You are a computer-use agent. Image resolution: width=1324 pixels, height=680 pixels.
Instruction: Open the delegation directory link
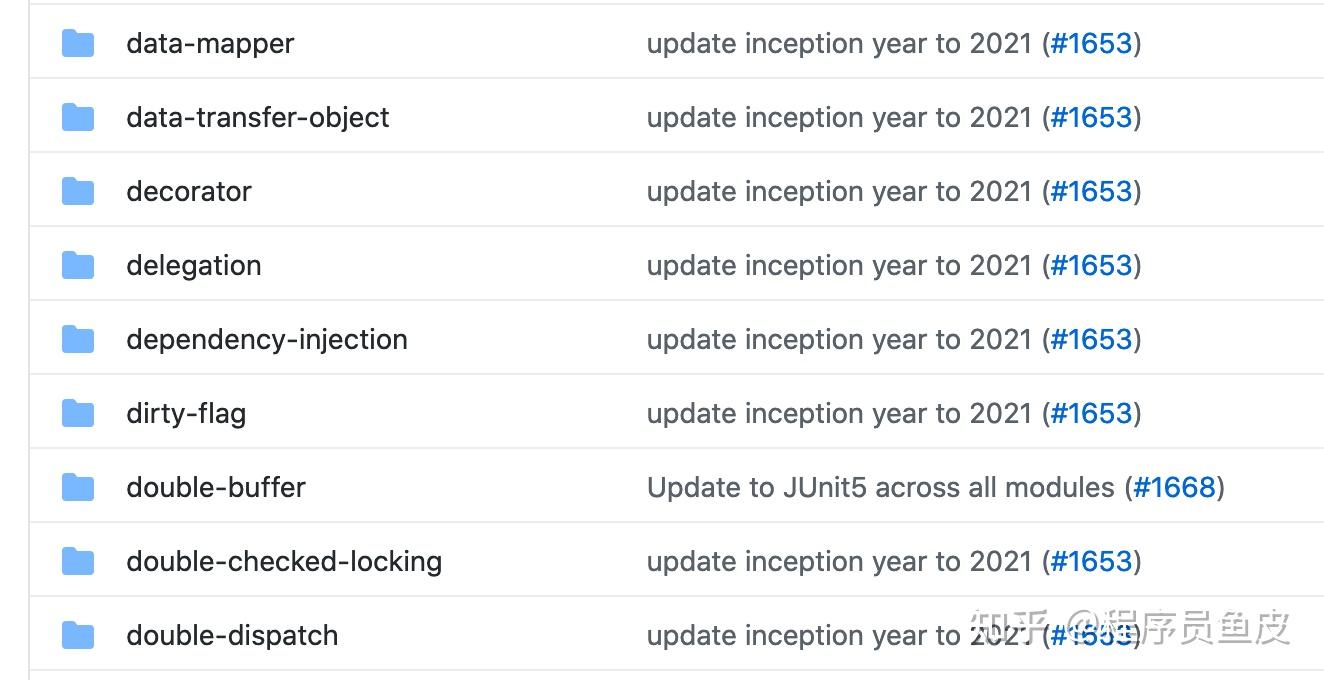tap(193, 266)
